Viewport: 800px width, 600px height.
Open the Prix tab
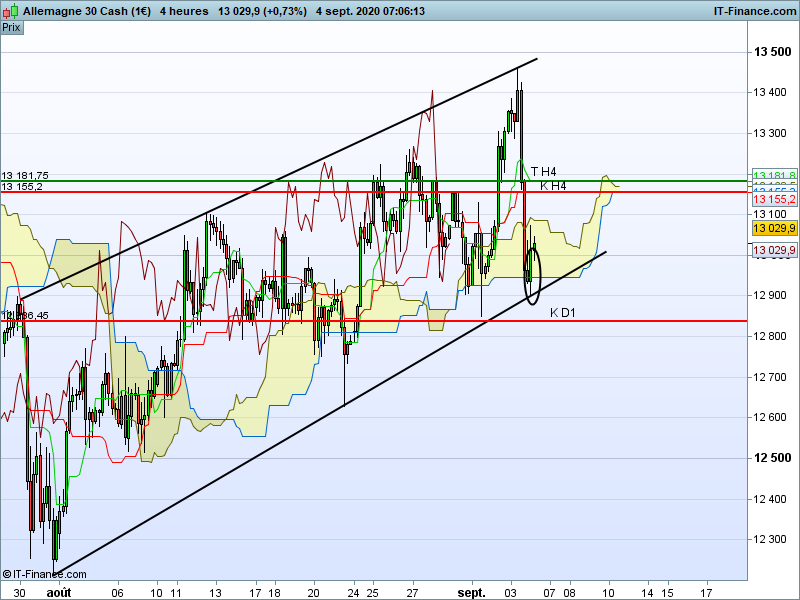click(11, 28)
